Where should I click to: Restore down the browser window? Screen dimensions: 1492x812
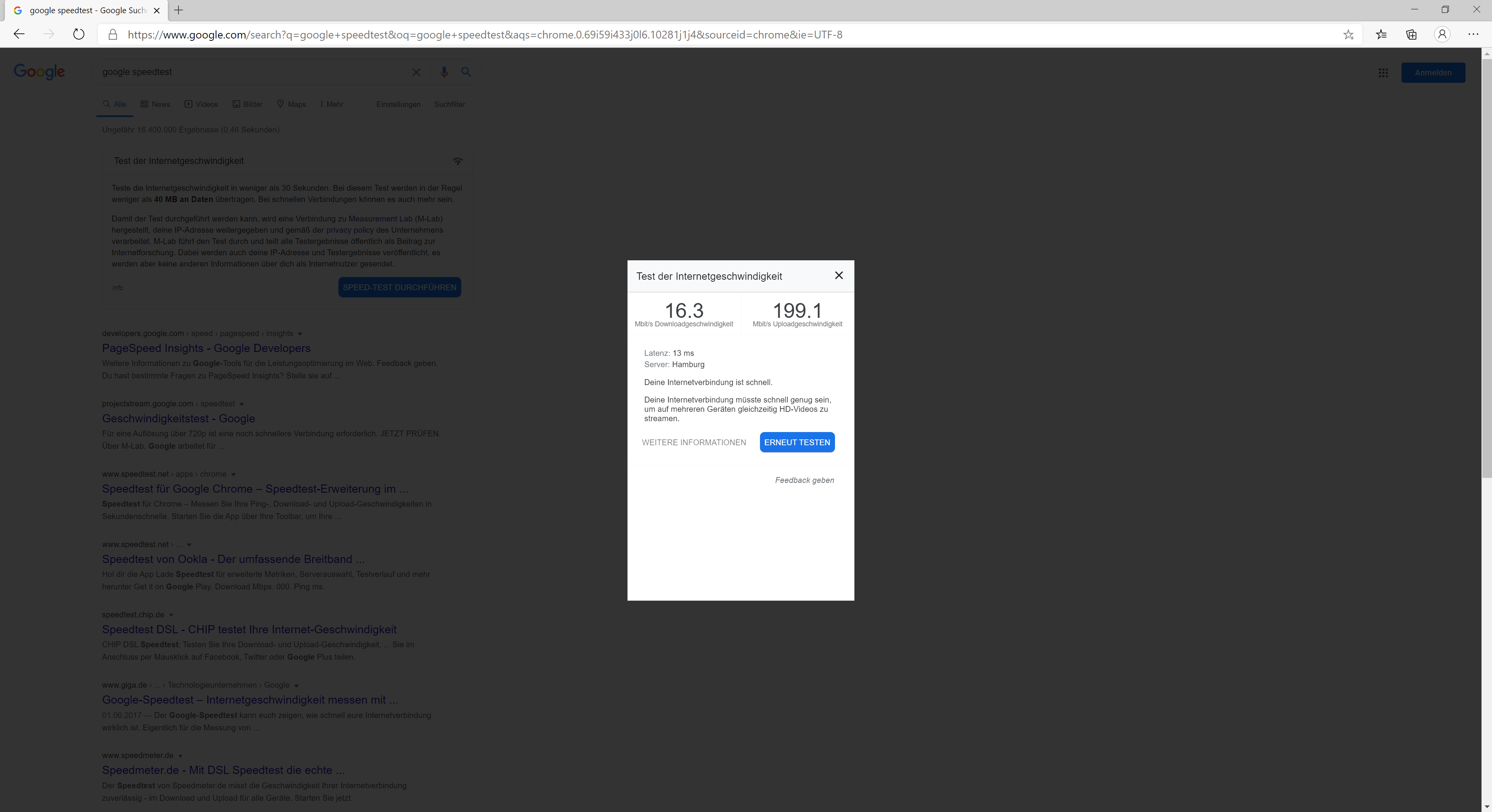1445,10
